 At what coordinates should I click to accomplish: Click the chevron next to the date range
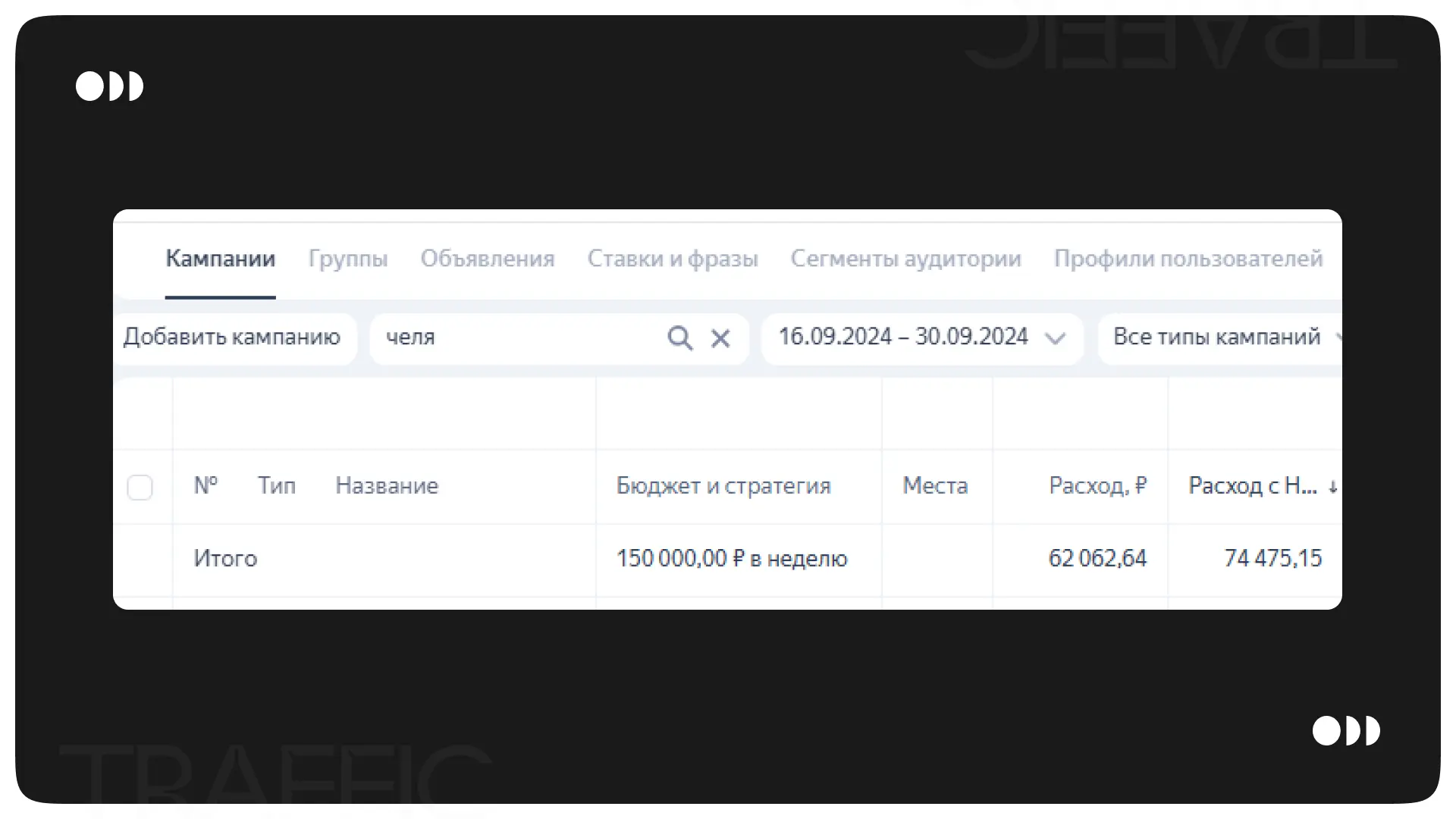click(1055, 338)
